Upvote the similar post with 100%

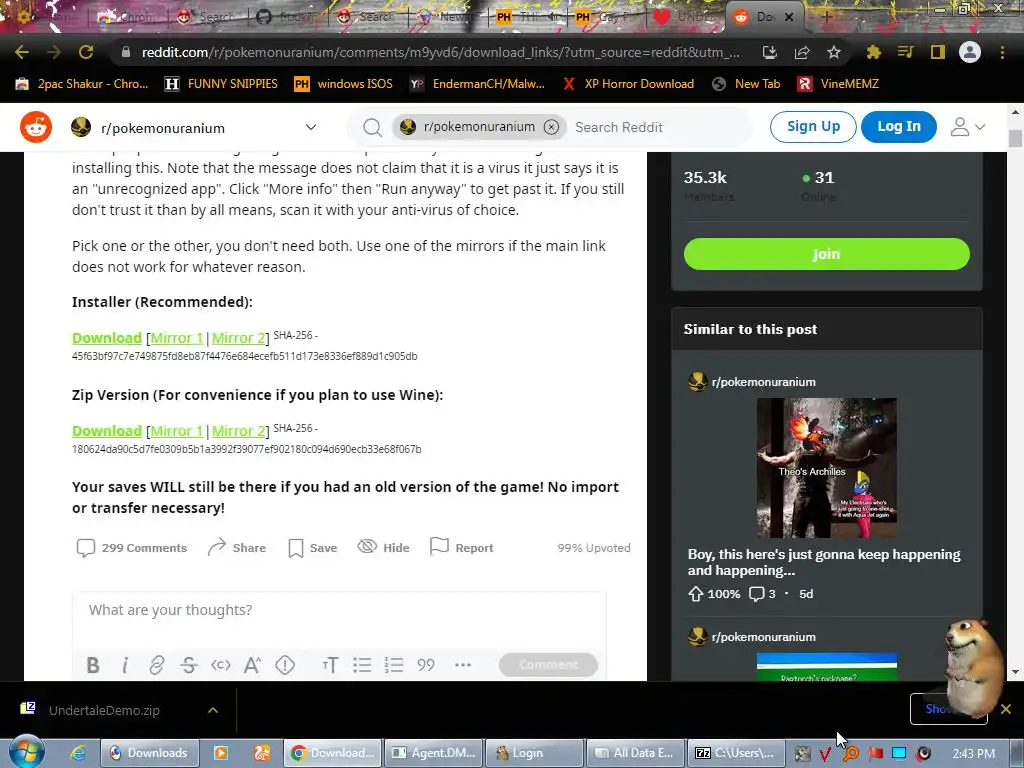[x=696, y=594]
